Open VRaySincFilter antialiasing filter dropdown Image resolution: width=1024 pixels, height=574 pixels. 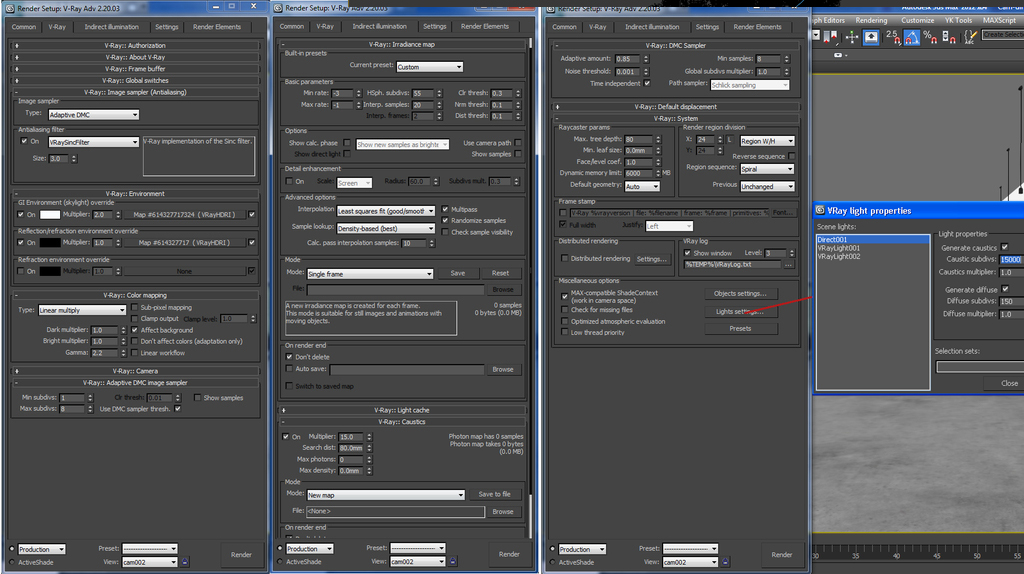tap(93, 142)
